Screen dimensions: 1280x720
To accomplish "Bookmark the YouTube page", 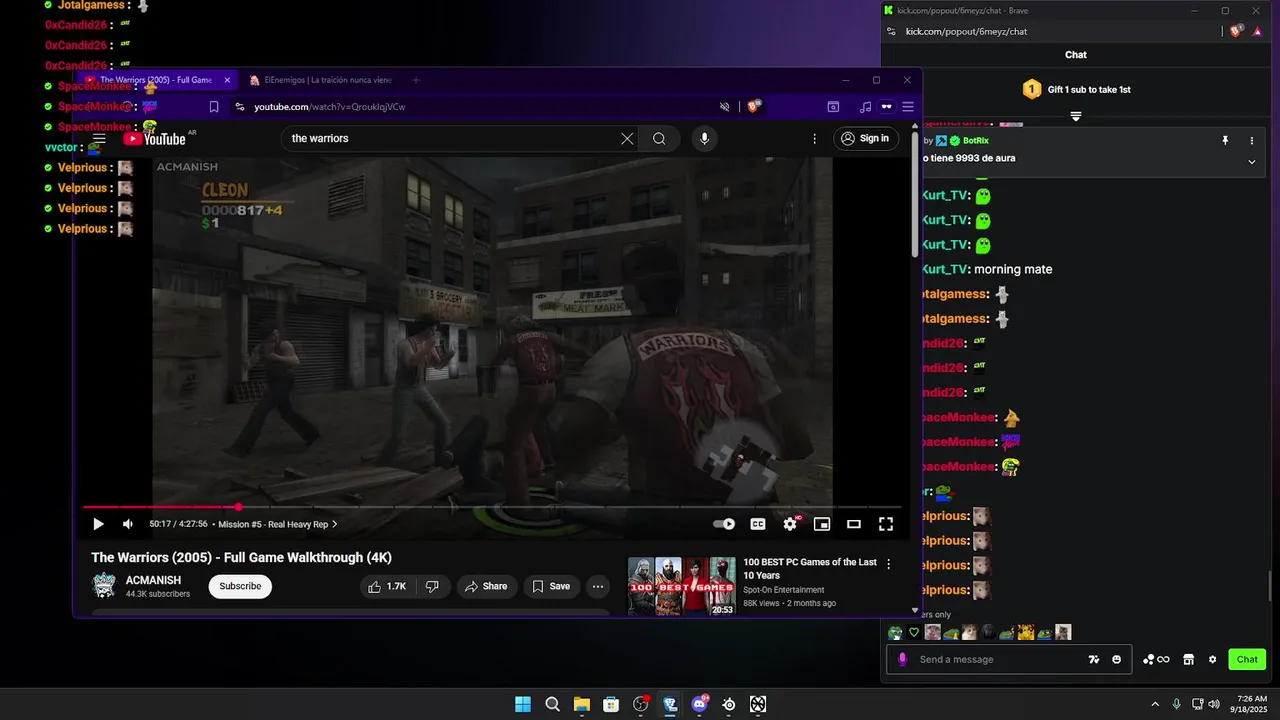I will pos(214,107).
